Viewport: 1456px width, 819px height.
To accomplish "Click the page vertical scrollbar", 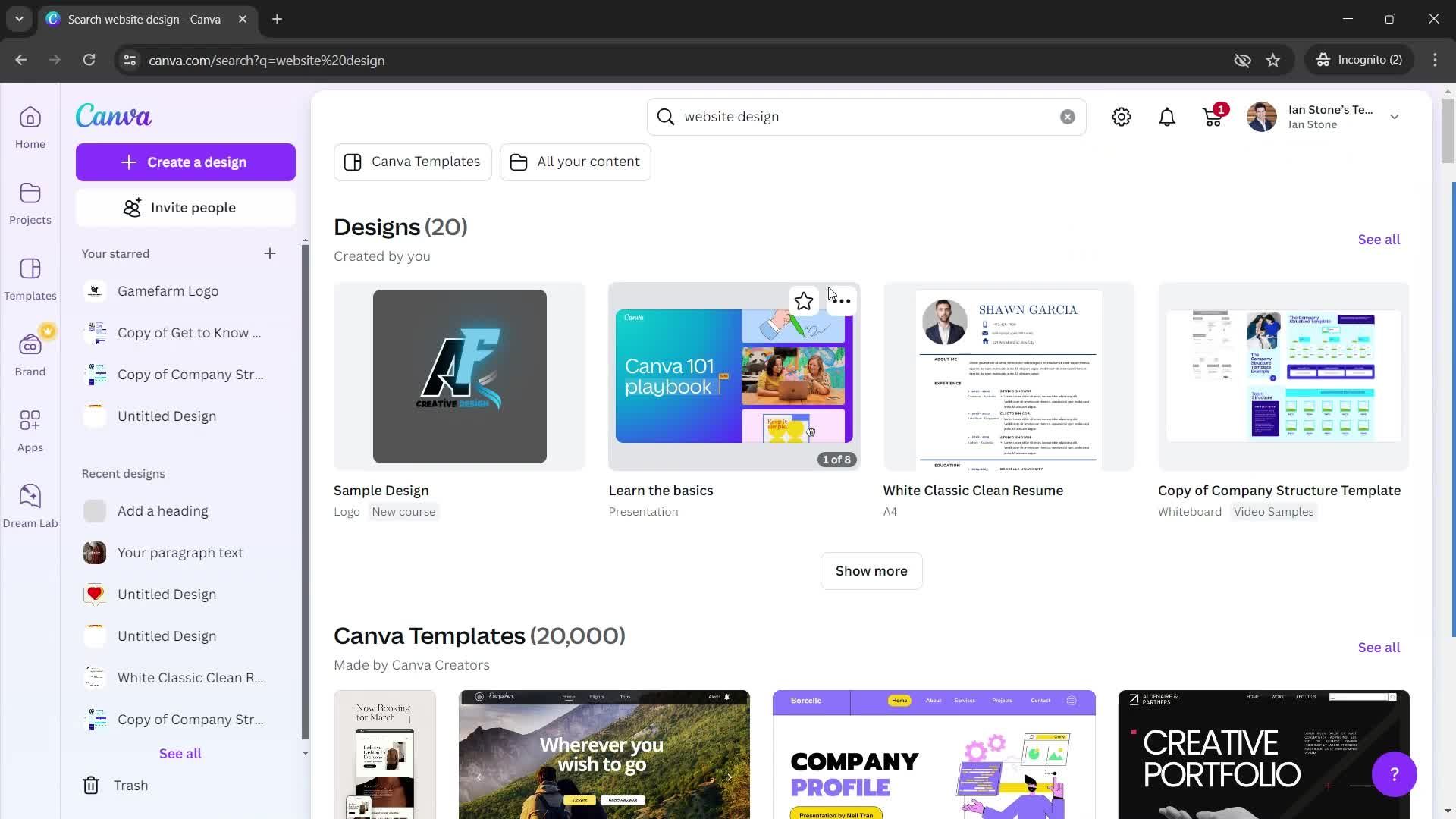I will (x=1448, y=130).
